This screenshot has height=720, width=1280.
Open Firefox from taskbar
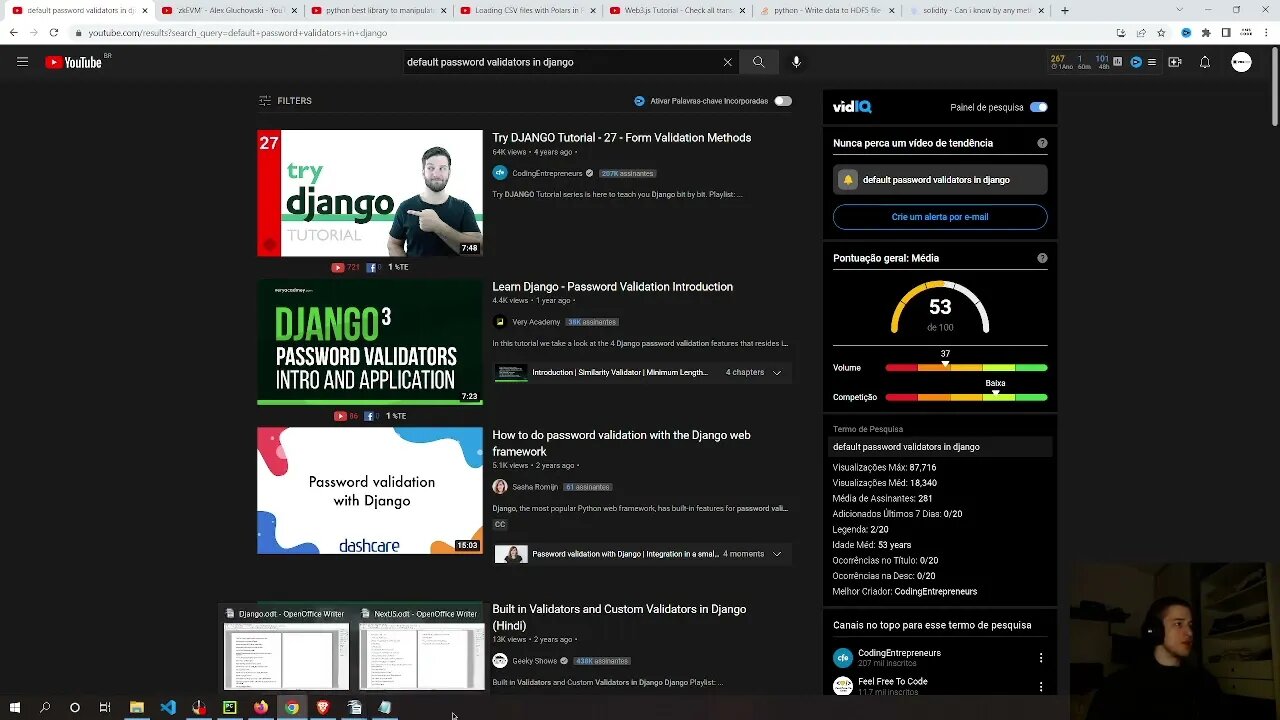click(x=261, y=707)
